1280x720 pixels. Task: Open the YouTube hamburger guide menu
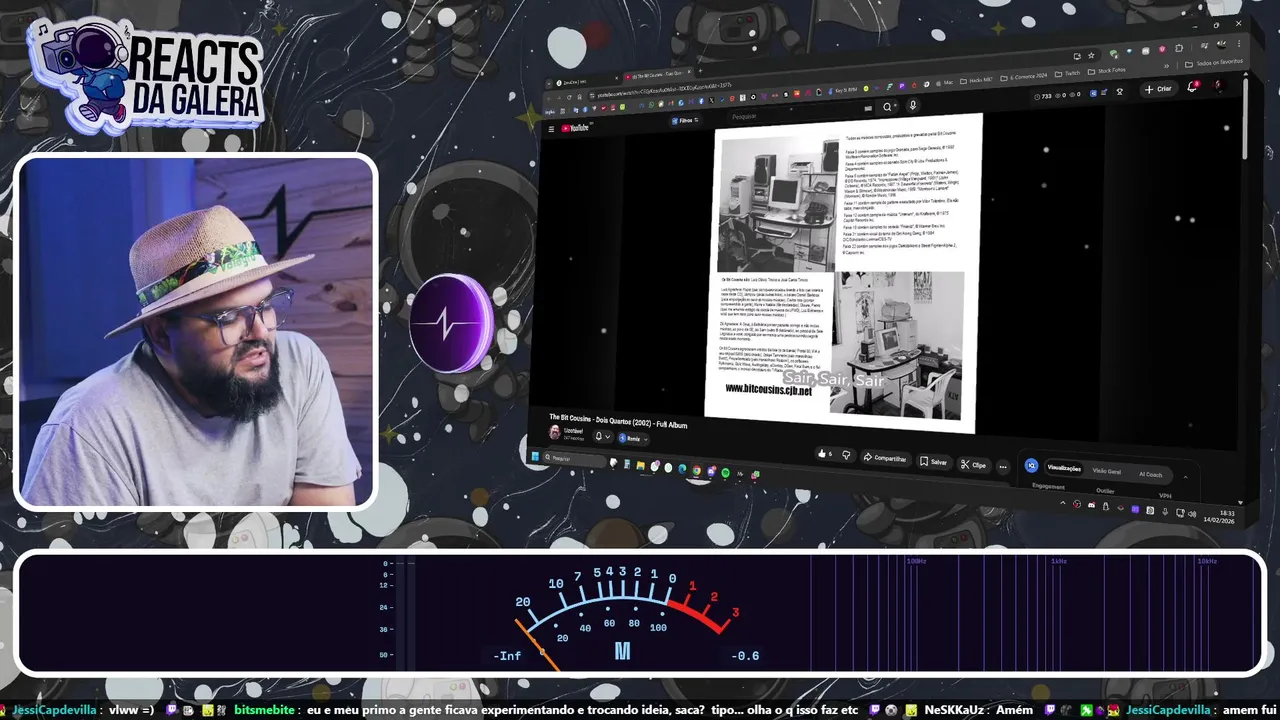[x=551, y=129]
